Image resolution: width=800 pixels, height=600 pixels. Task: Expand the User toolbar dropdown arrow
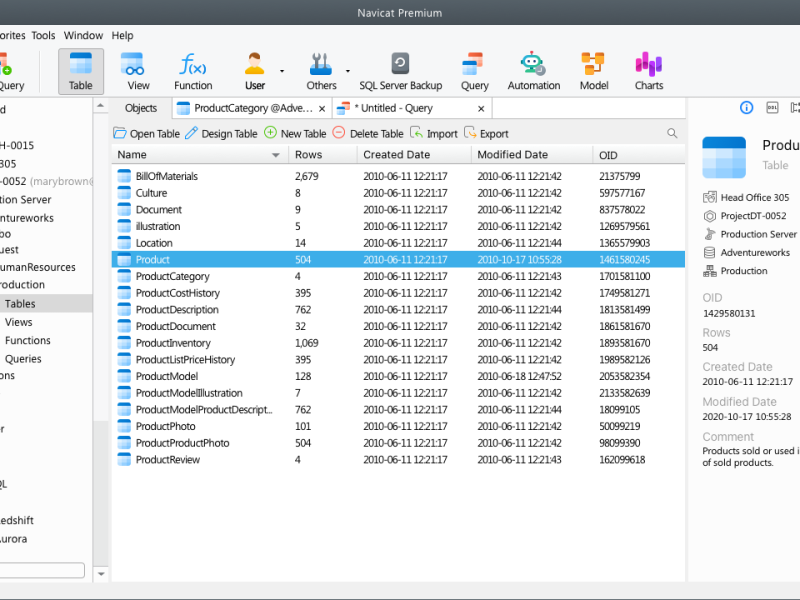pyautogui.click(x=282, y=71)
